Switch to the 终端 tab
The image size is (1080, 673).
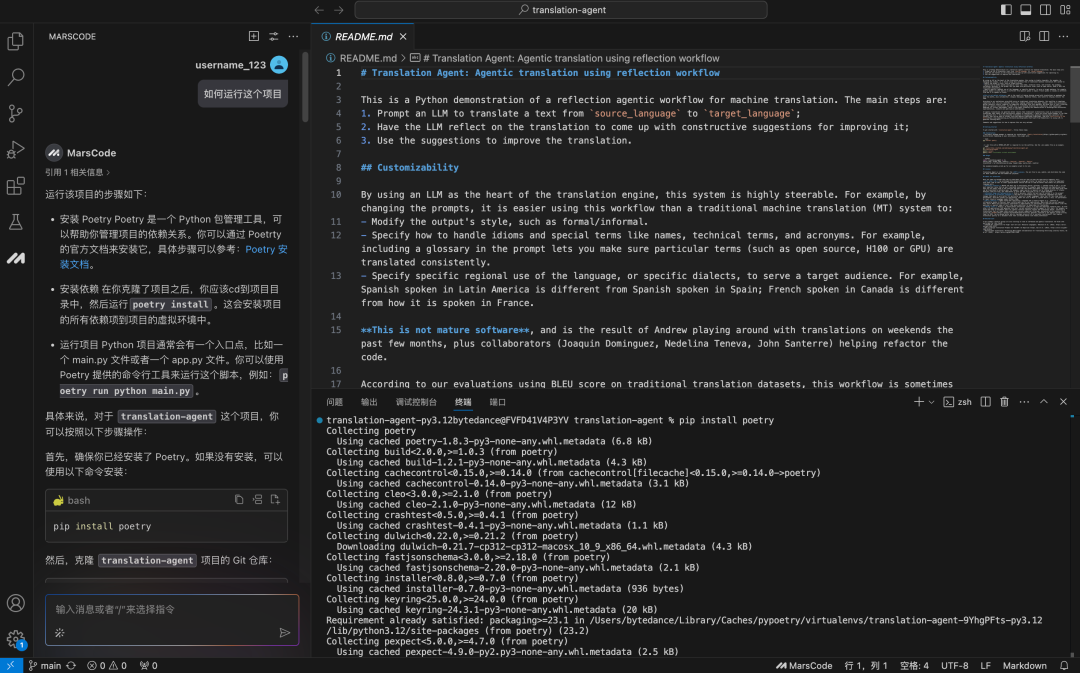click(x=463, y=402)
